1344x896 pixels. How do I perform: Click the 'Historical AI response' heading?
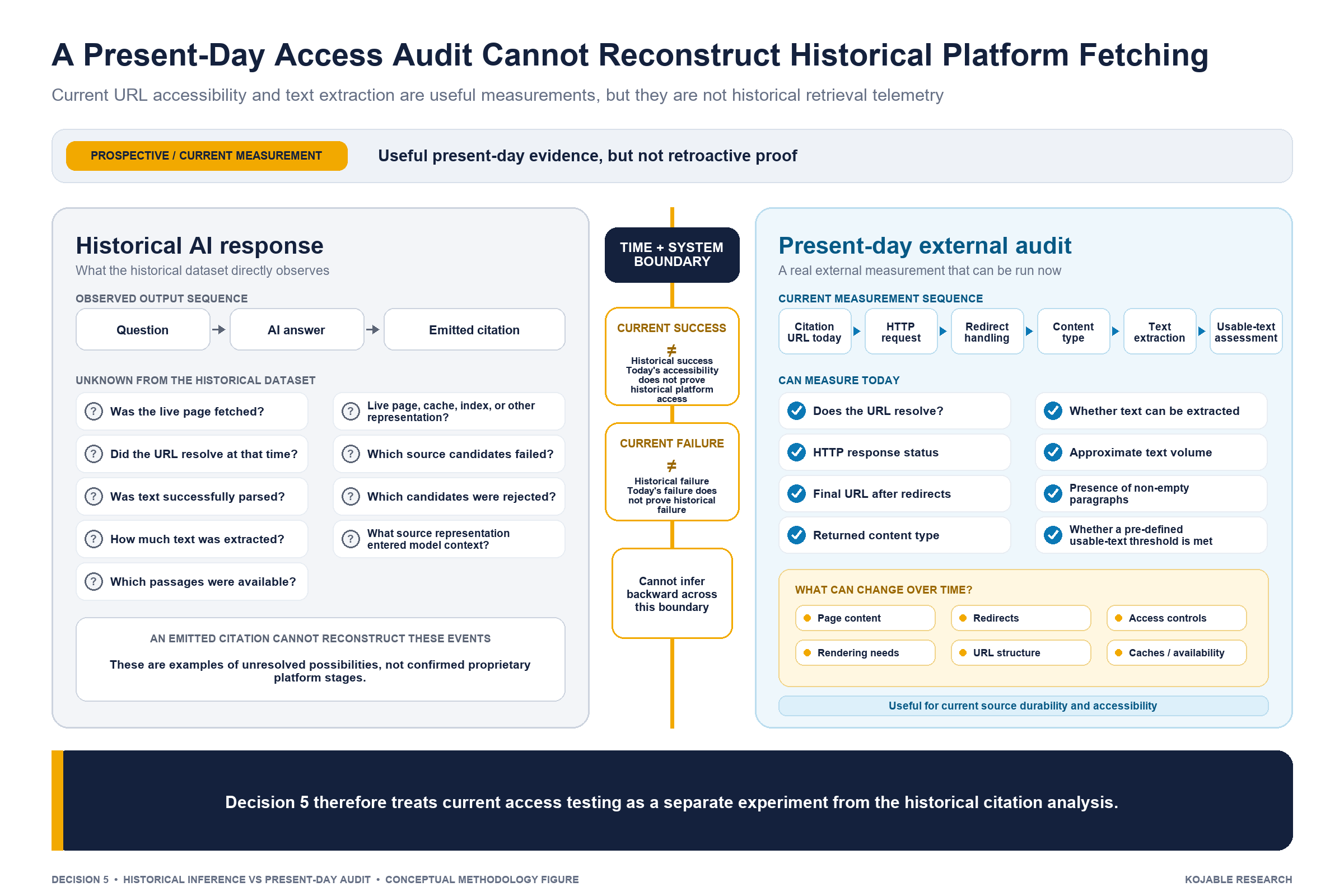[x=199, y=246]
